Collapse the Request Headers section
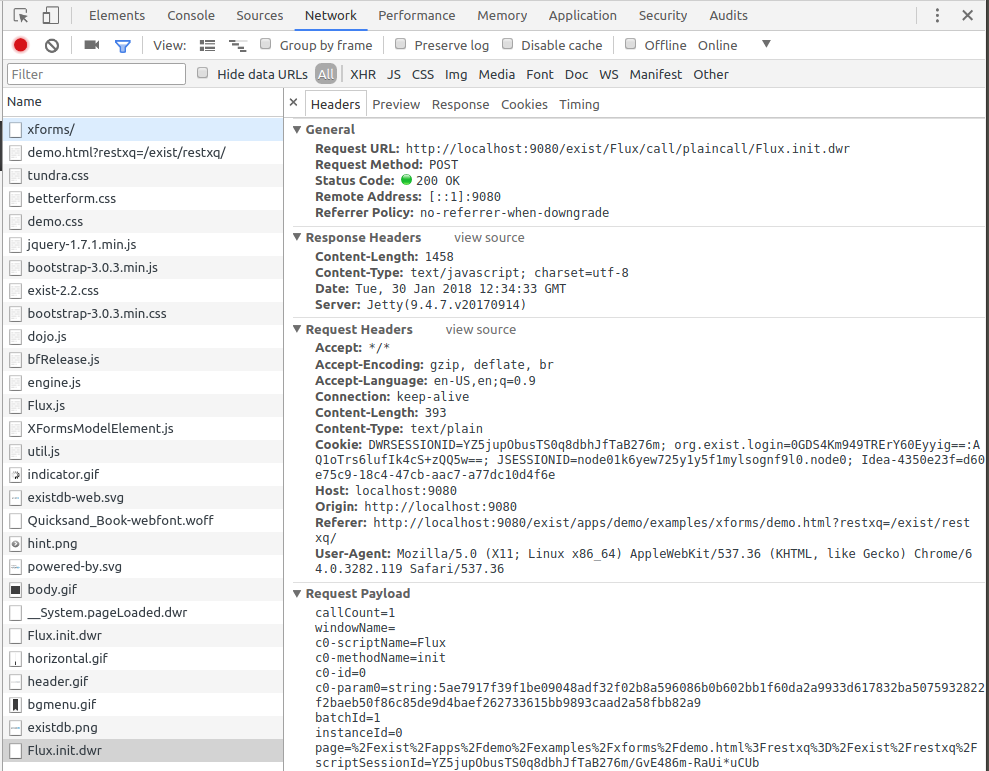Screen dimensions: 989x771 pyautogui.click(x=297, y=329)
